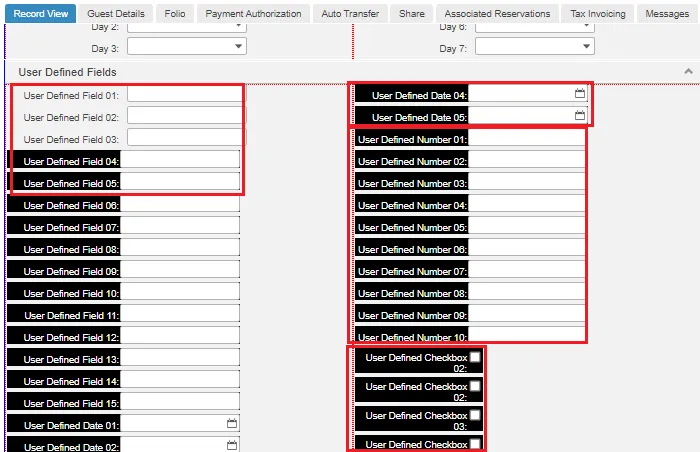Open calendar picker for User Defined Date 01
Viewport: 700px width, 452px height.
tap(232, 423)
